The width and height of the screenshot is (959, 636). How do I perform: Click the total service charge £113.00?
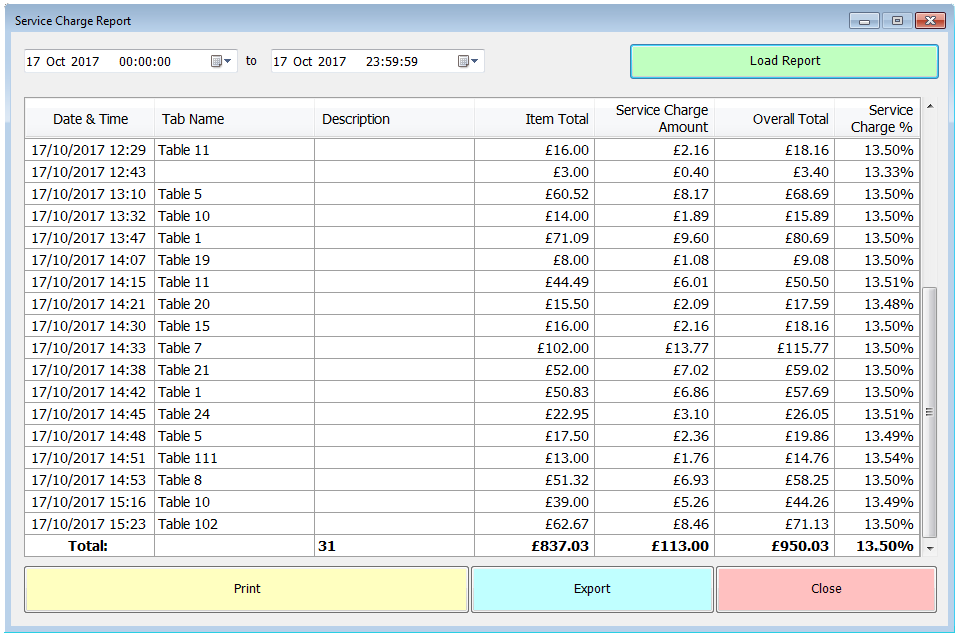tap(654, 546)
